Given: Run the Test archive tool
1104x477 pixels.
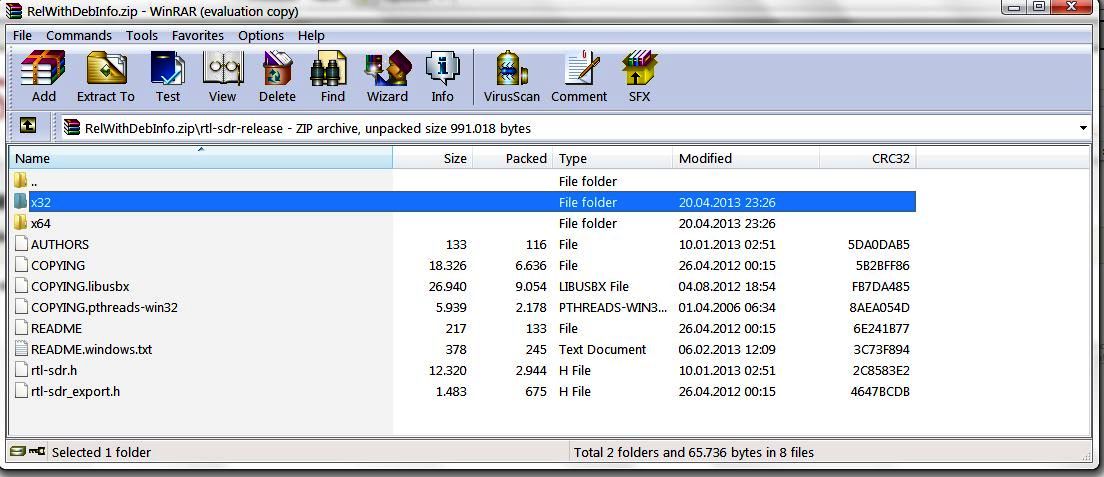Looking at the screenshot, I should point(168,68).
